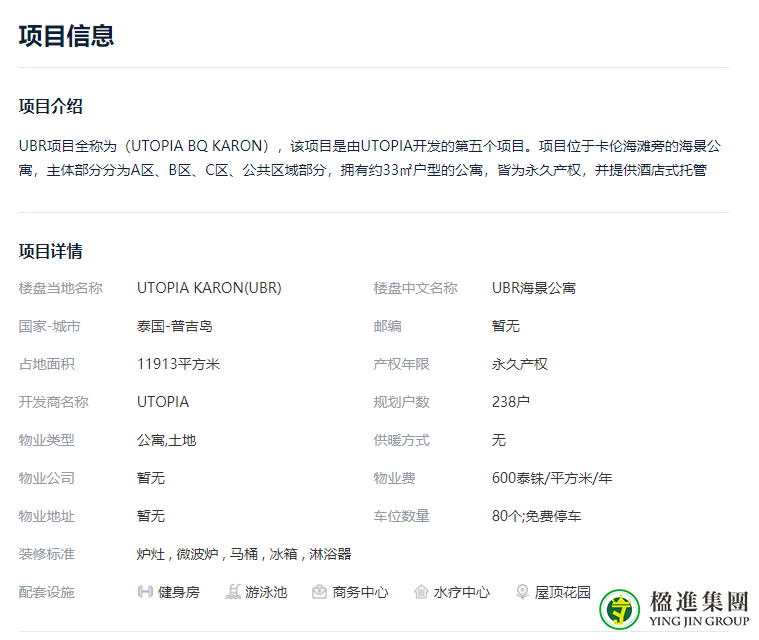Click the 屋顶花园 facility text

click(562, 592)
